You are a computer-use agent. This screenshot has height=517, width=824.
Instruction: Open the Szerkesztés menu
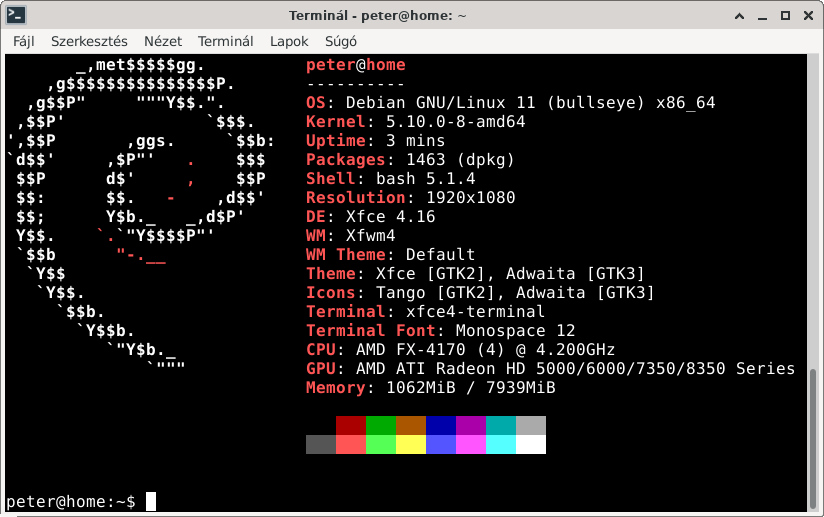(x=89, y=41)
